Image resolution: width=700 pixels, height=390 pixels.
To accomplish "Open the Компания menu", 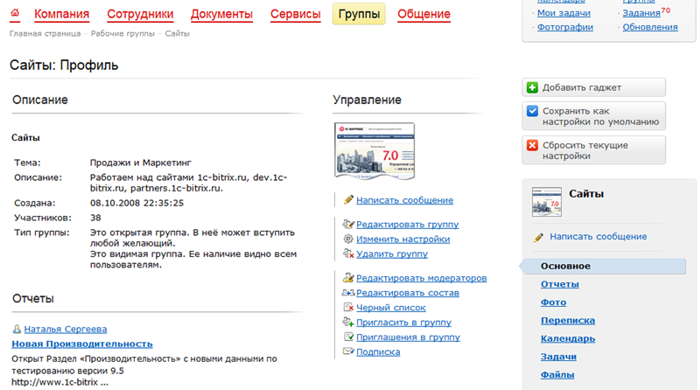I will click(62, 14).
